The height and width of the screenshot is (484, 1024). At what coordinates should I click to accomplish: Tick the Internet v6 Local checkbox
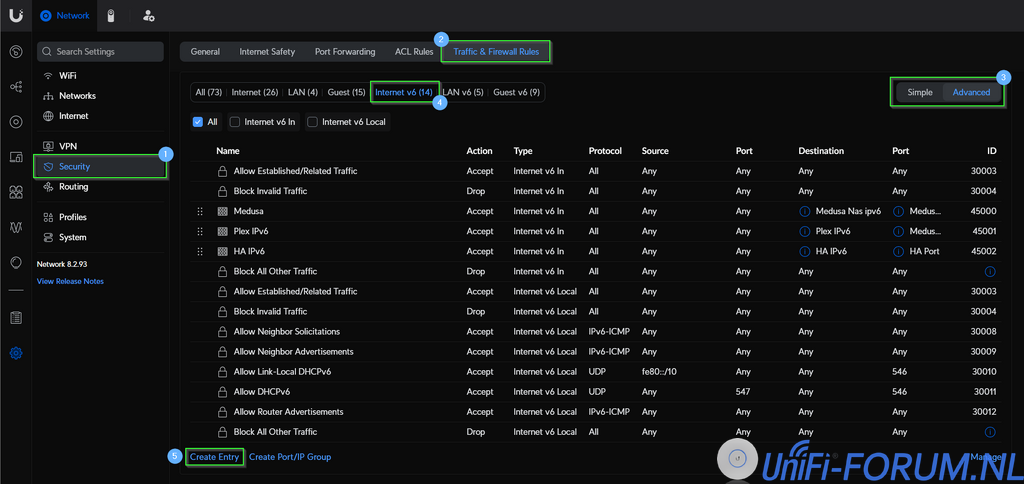[x=313, y=122]
